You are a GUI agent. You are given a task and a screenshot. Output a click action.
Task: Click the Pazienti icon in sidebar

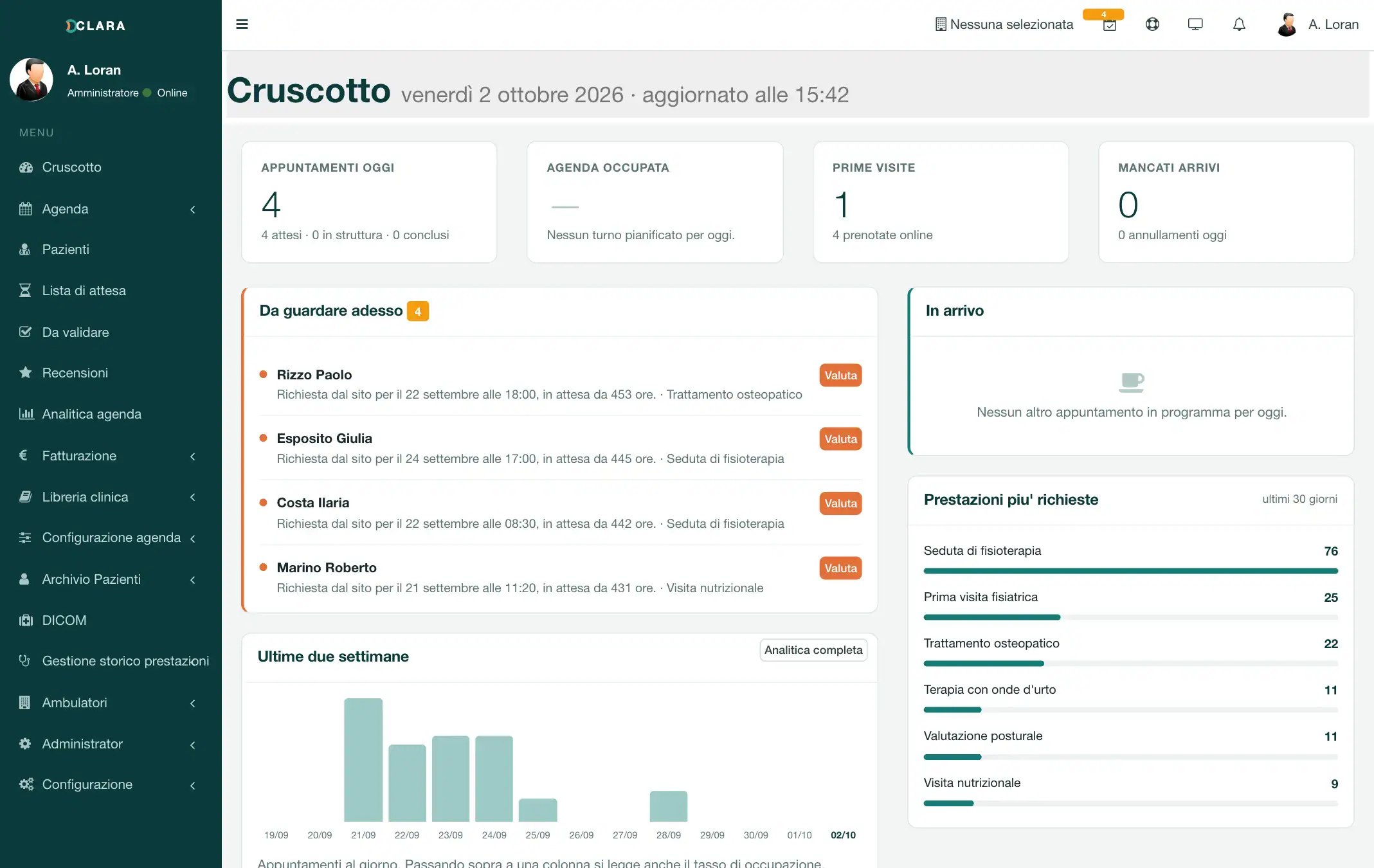coord(25,249)
